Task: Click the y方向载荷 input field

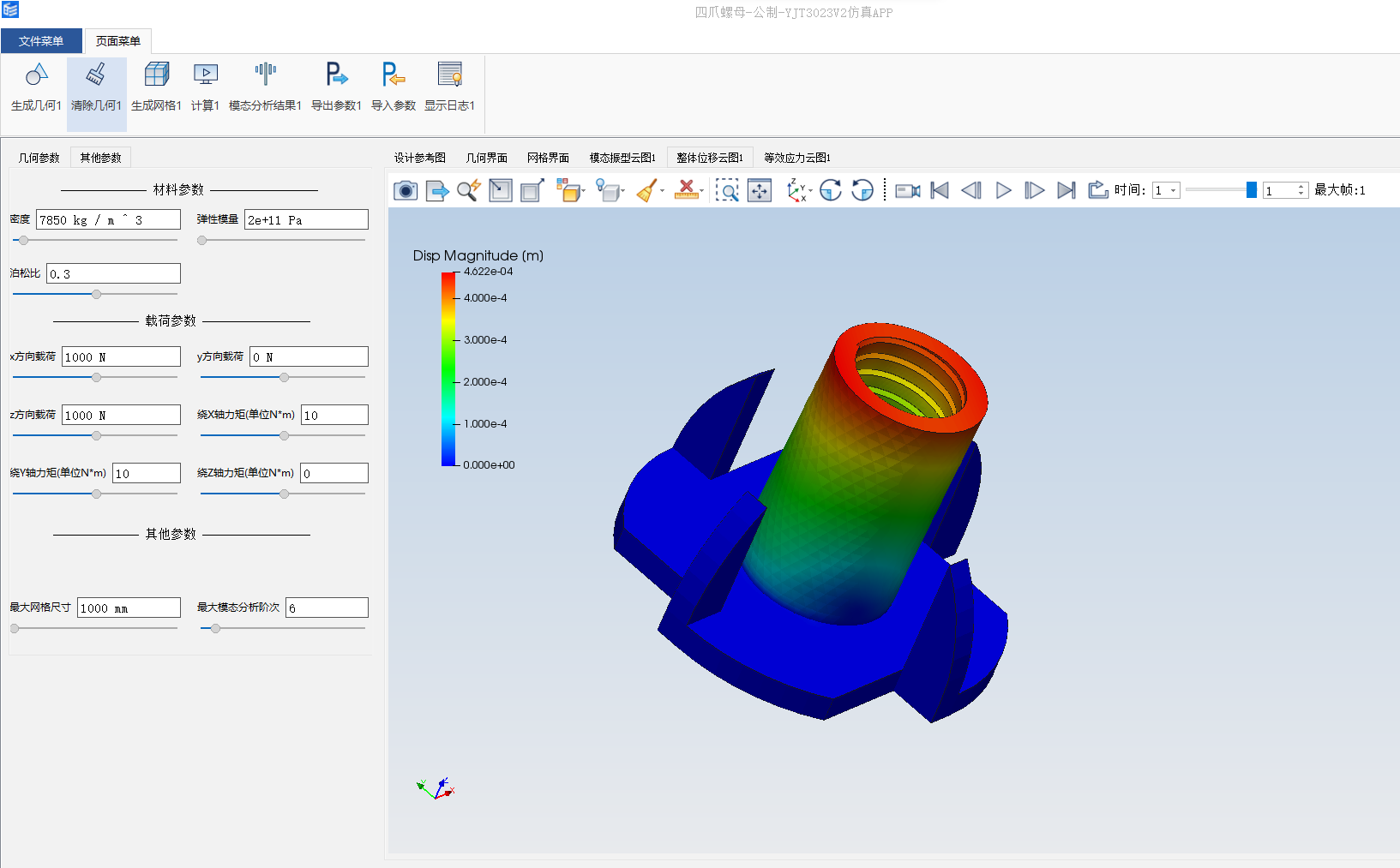Action: [x=309, y=357]
